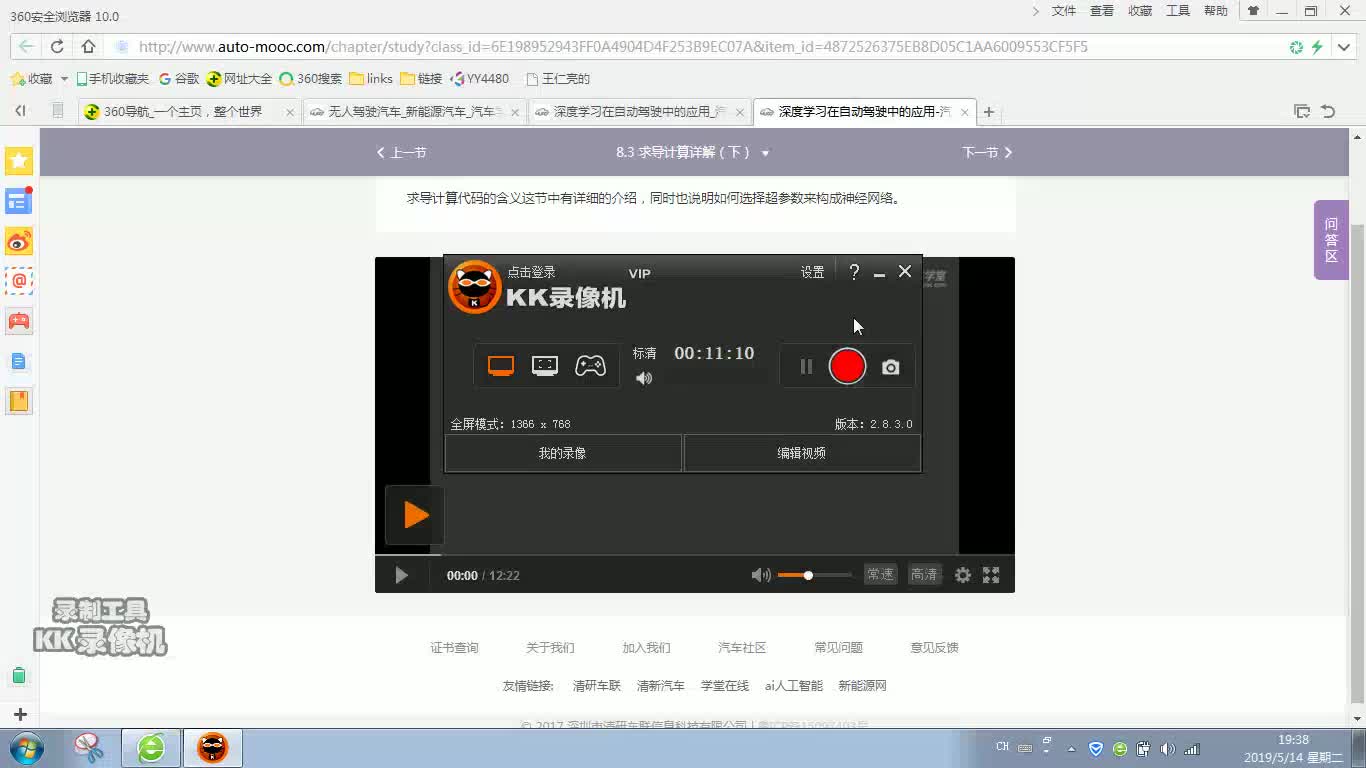Click the address bar URL
Viewport: 1366px width, 768px height.
613,47
